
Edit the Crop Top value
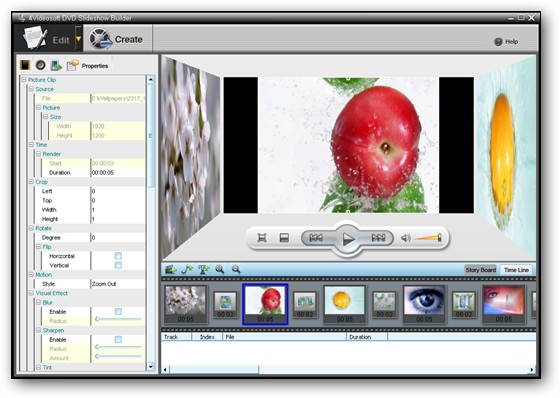pos(118,200)
